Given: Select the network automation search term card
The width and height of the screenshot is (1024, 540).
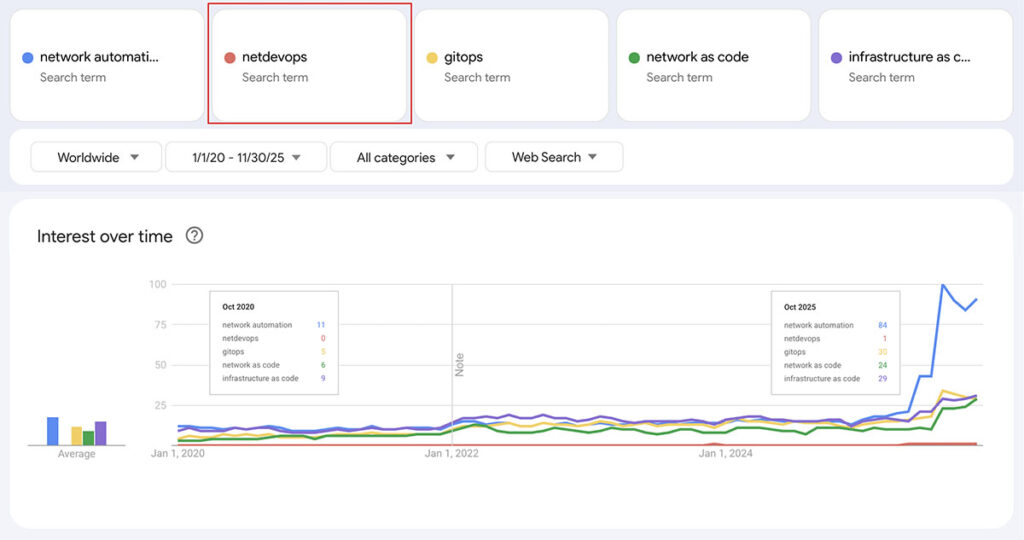Looking at the screenshot, I should tap(107, 65).
